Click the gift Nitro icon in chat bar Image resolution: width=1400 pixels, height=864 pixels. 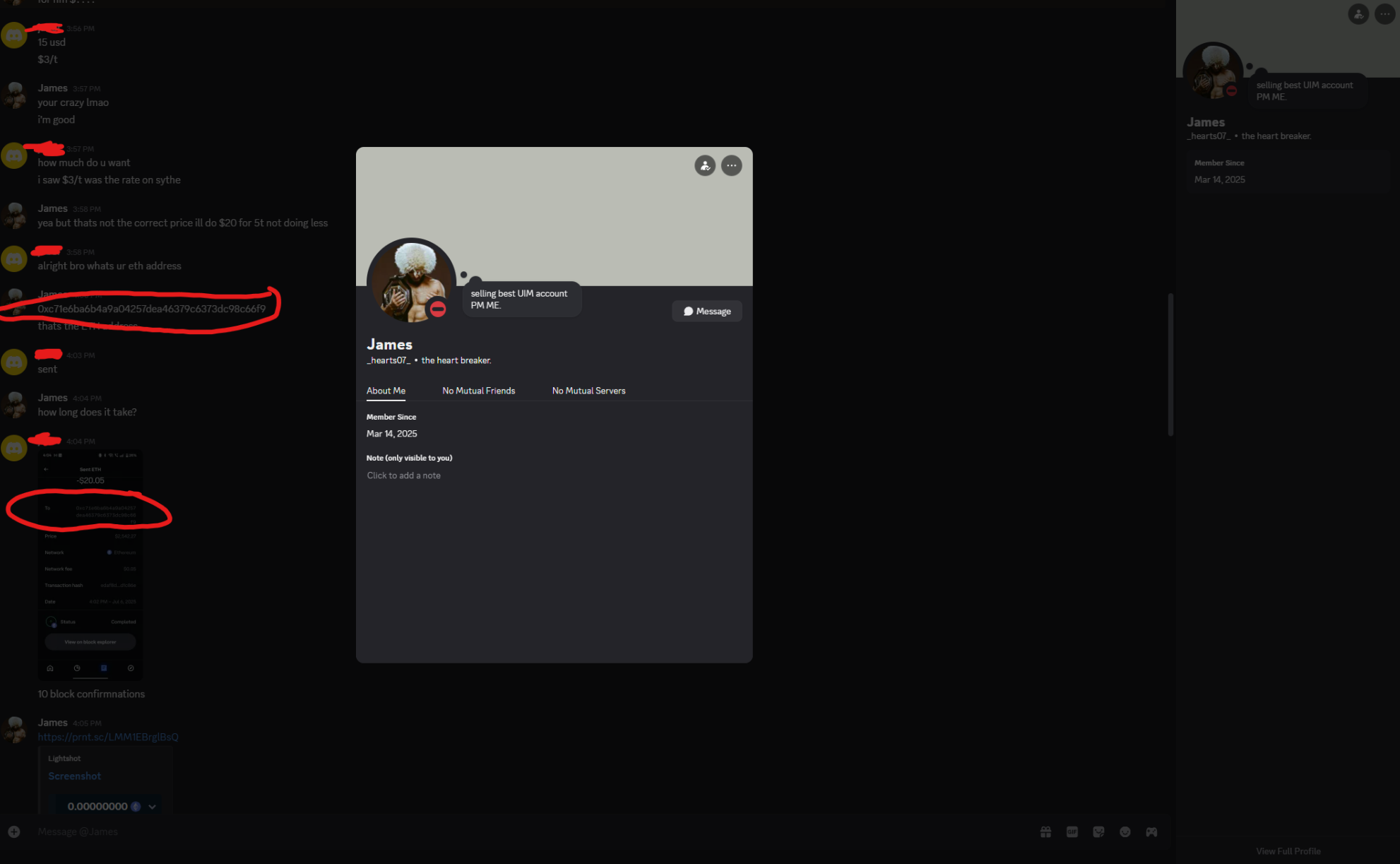click(1045, 832)
